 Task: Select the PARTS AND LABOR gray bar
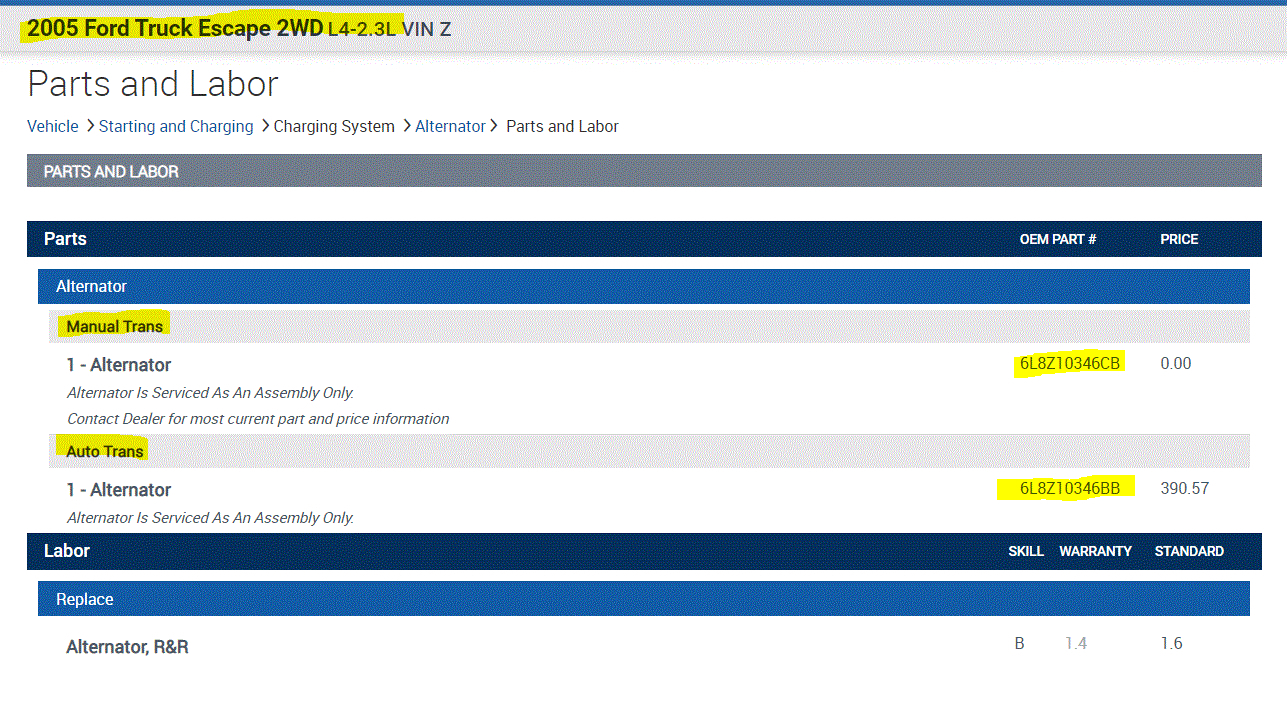pos(644,171)
